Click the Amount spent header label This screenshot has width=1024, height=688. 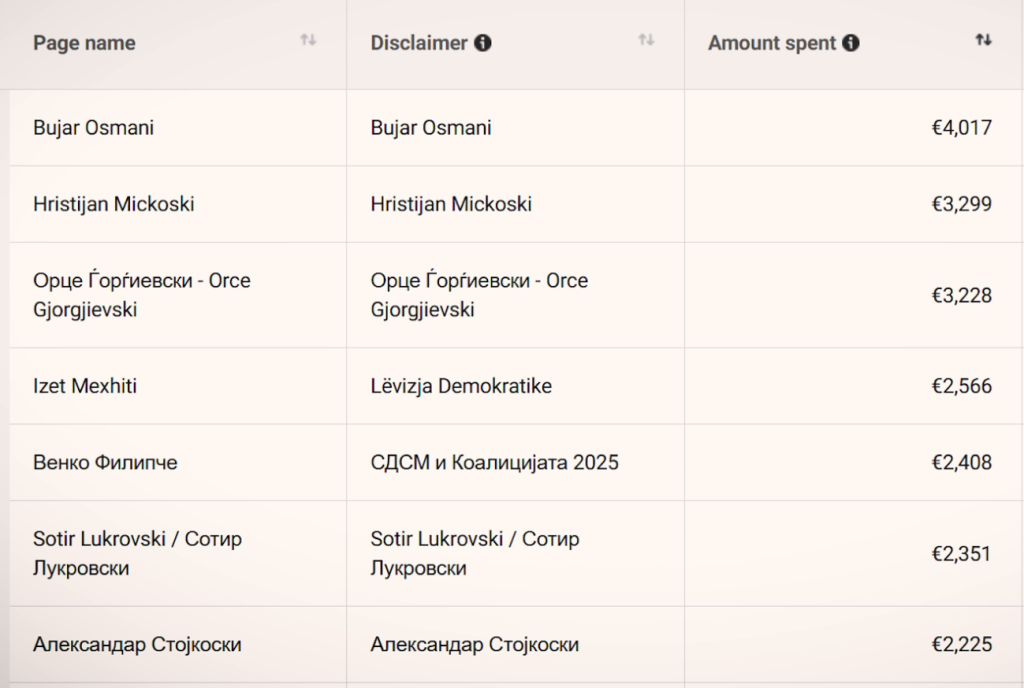pyautogui.click(x=771, y=43)
